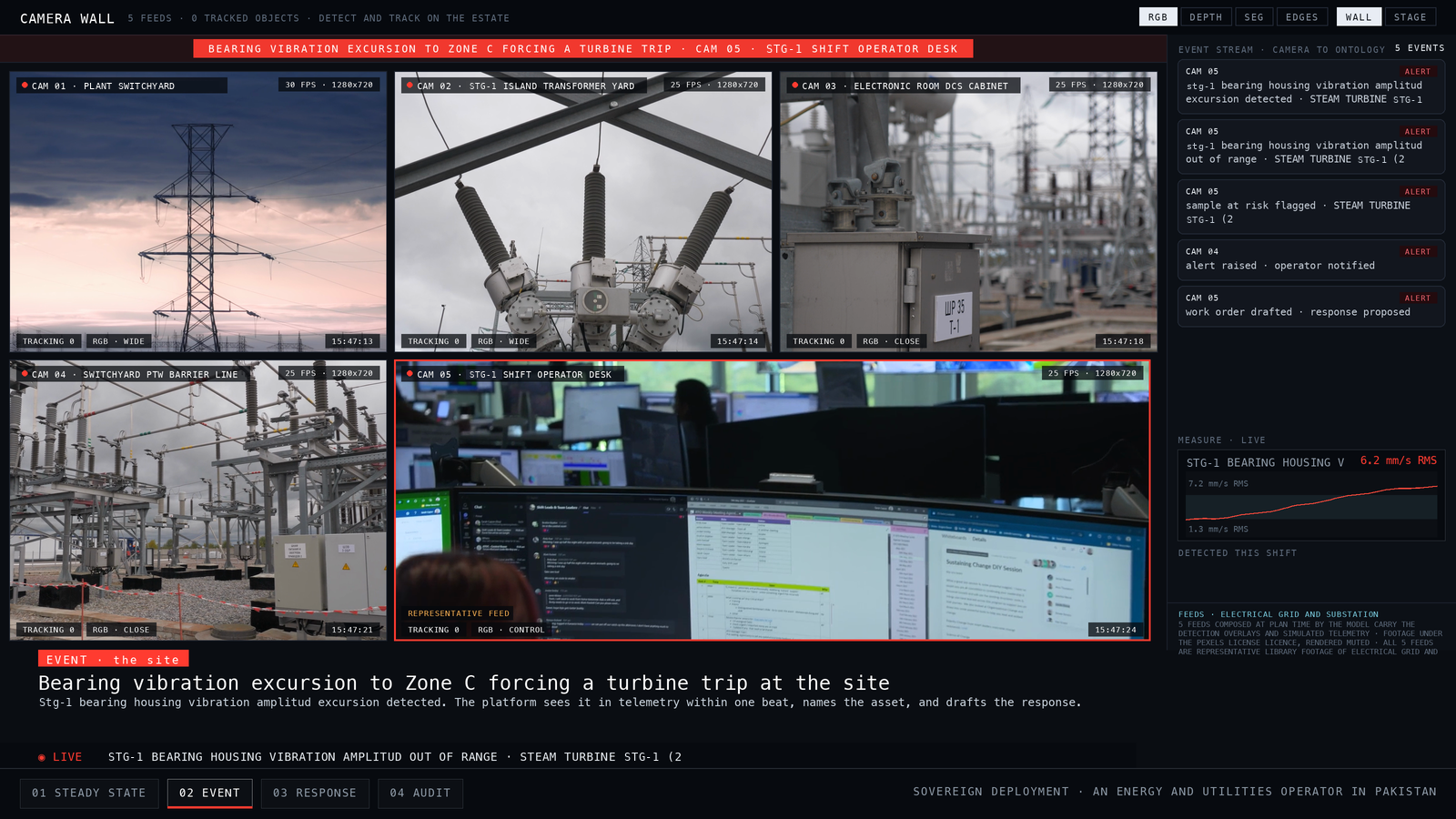Select the 02 EVENT tab
Image resolution: width=1456 pixels, height=819 pixels.
pos(209,794)
